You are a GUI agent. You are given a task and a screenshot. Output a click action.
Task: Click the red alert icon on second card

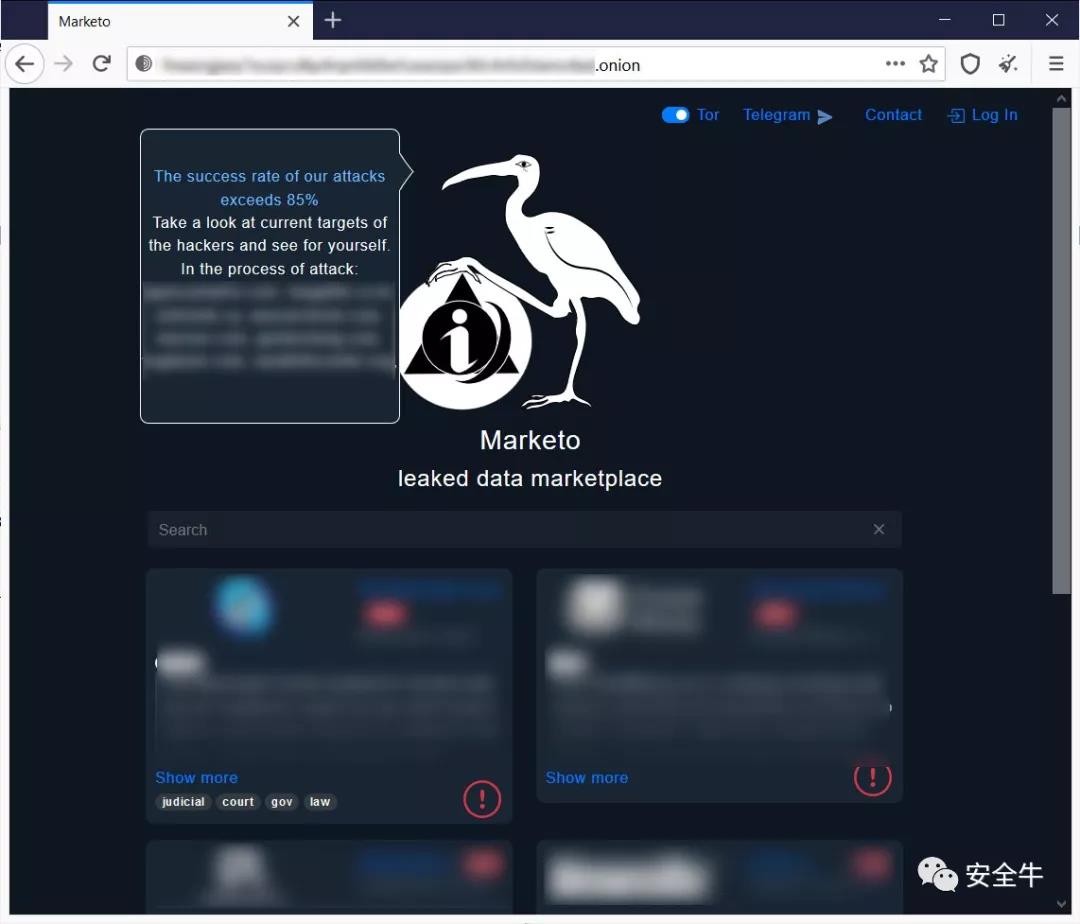tap(872, 777)
